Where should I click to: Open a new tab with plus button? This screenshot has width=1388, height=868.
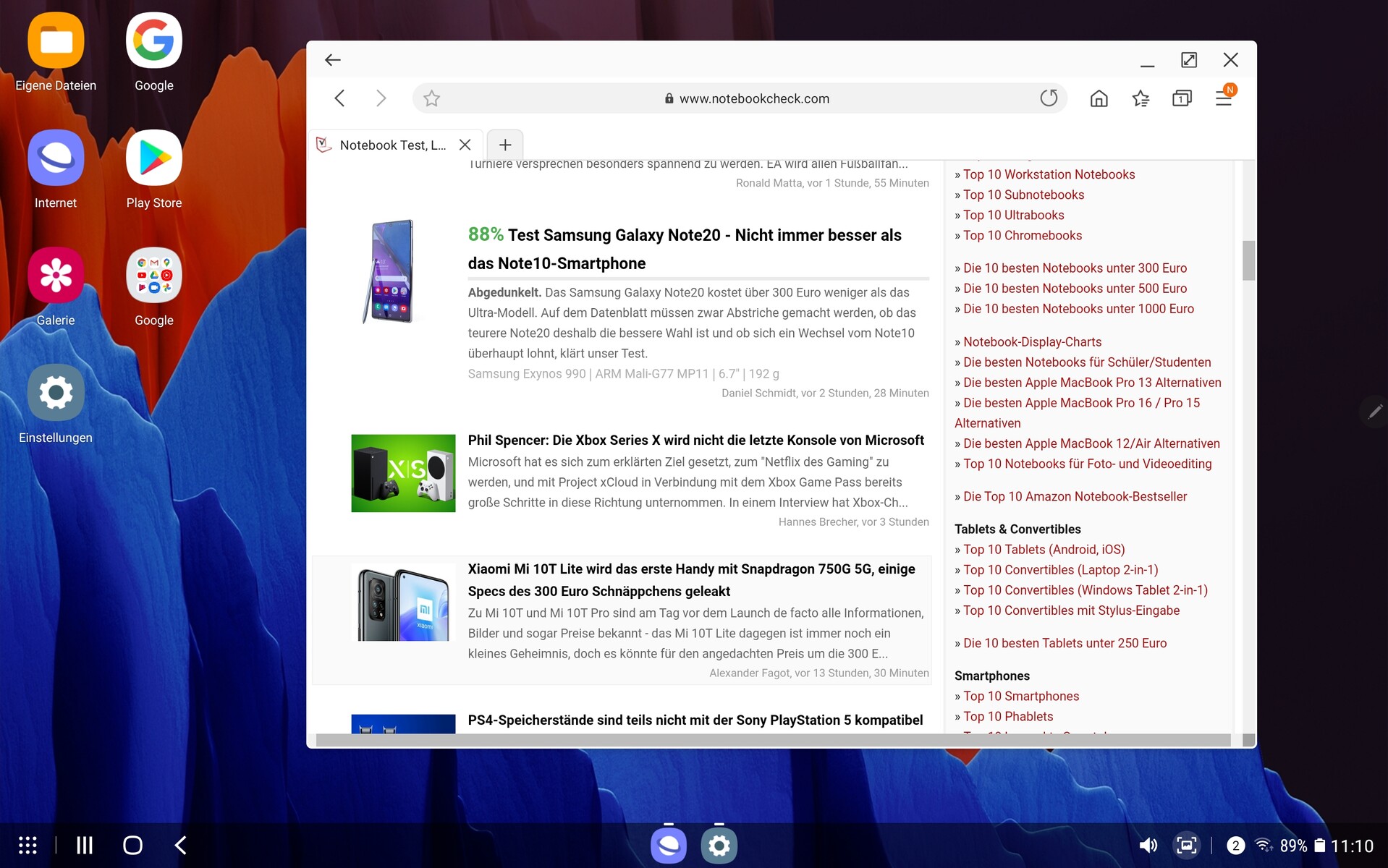click(505, 145)
